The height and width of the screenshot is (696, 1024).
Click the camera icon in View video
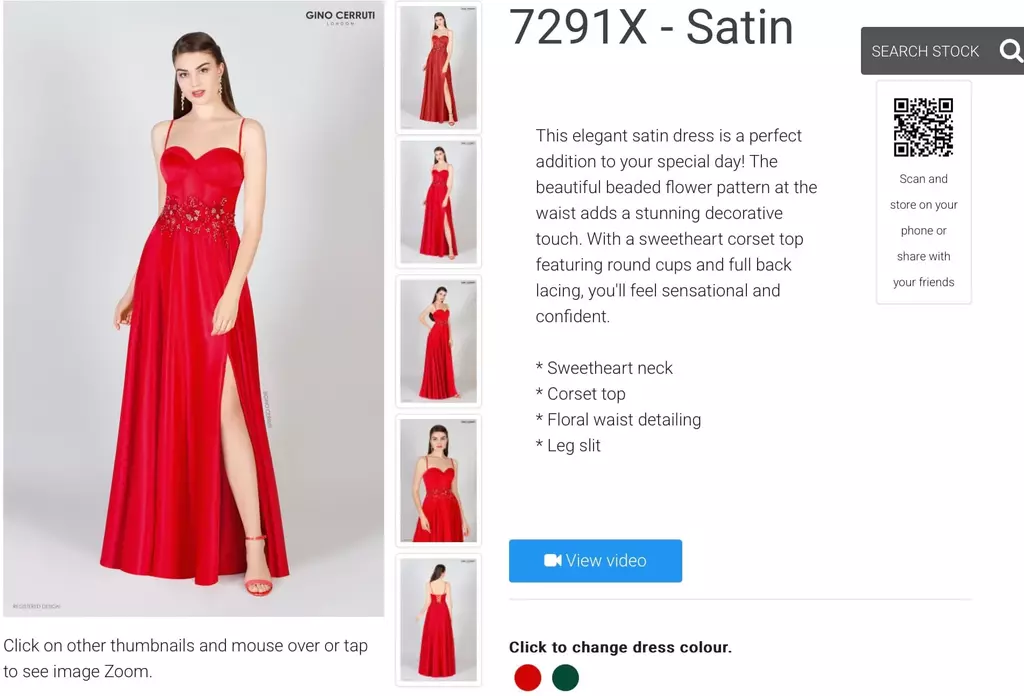pyautogui.click(x=552, y=560)
